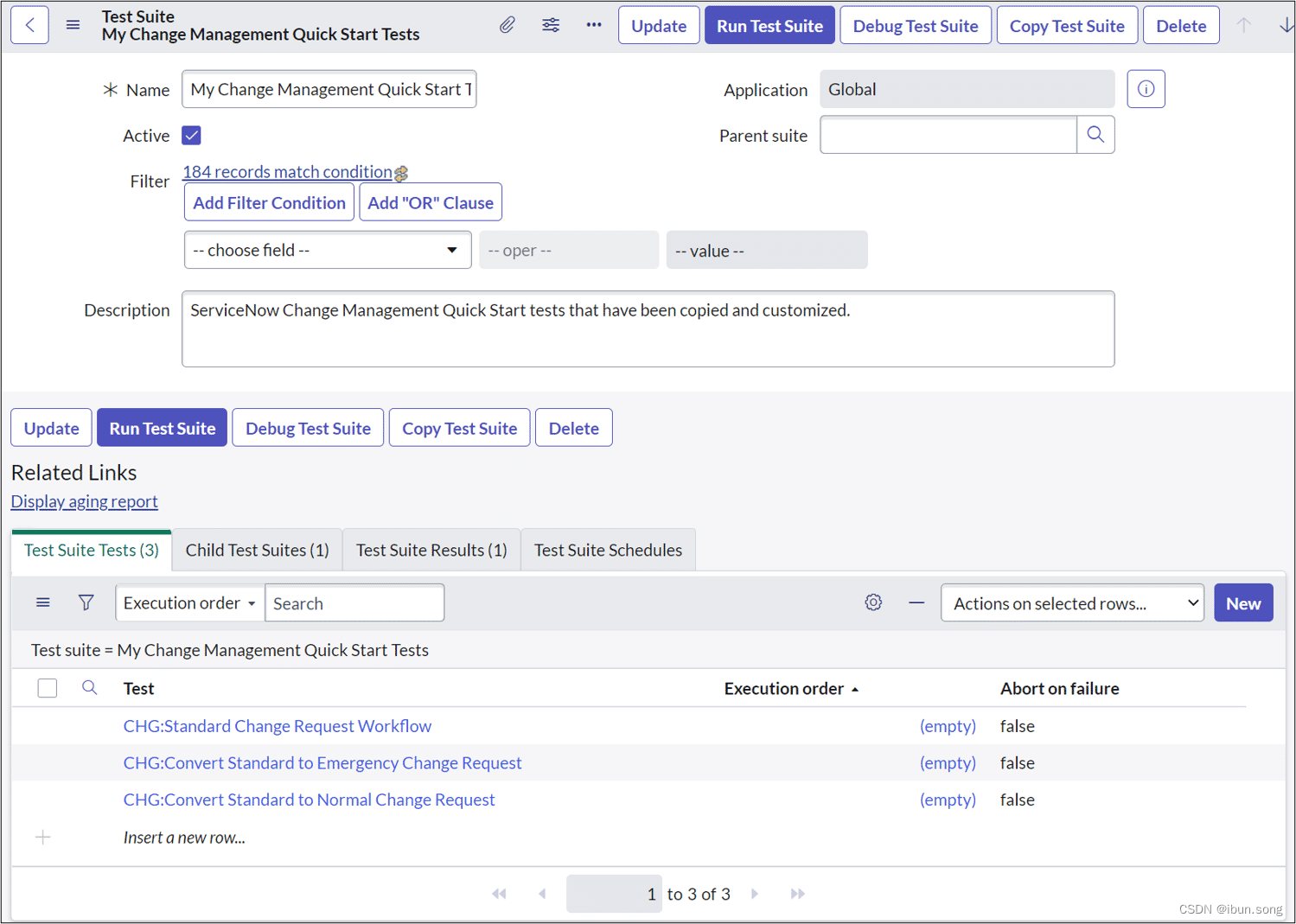Click the filter value field
The width and height of the screenshot is (1296, 924).
767,250
